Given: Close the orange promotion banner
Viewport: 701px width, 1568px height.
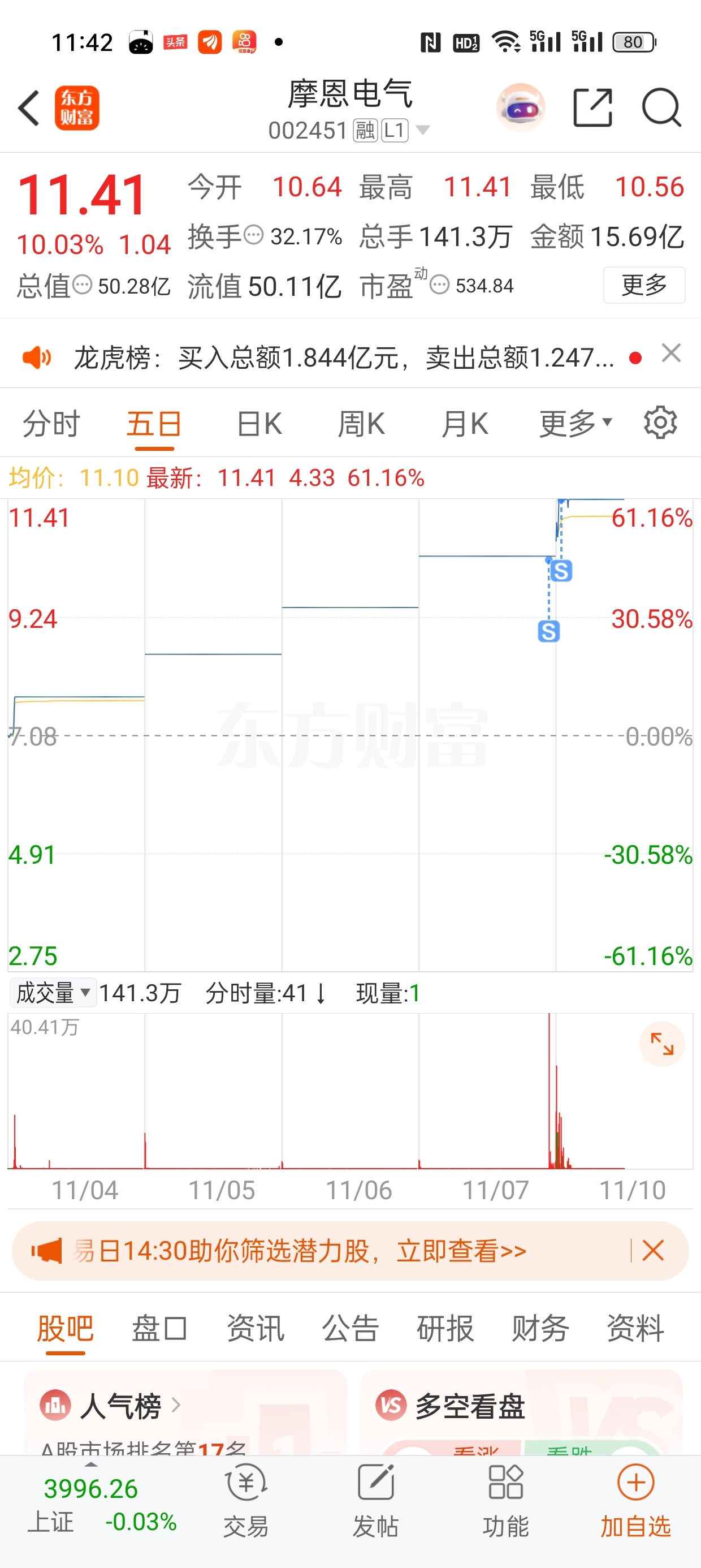Looking at the screenshot, I should point(653,1251).
